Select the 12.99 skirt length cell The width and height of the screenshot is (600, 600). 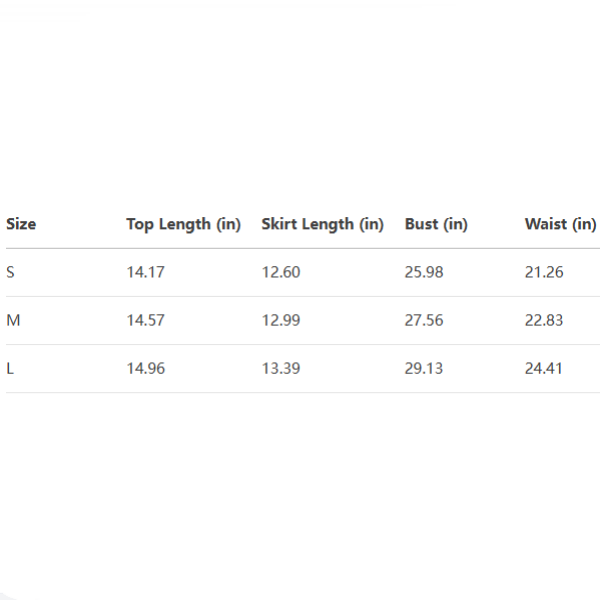281,320
